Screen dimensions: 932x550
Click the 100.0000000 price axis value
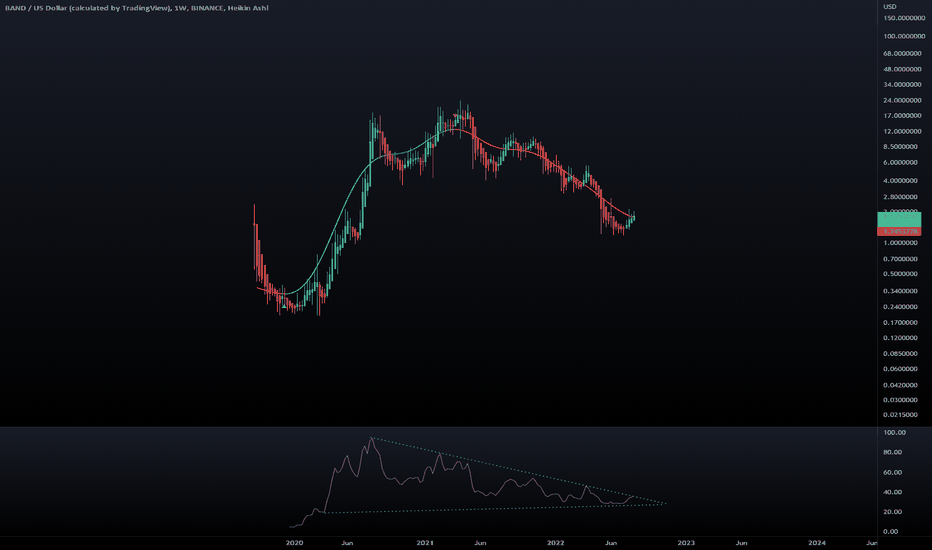904,36
